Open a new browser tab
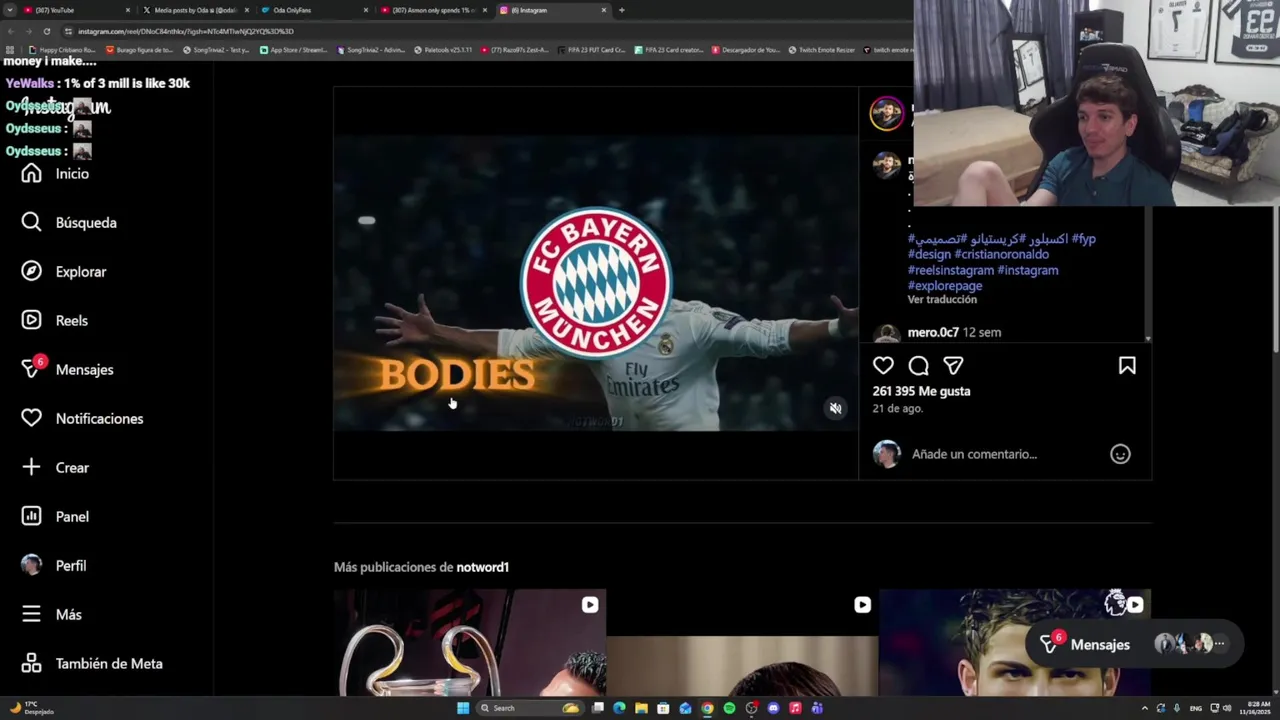Screen dimensions: 1280x720 point(622,10)
